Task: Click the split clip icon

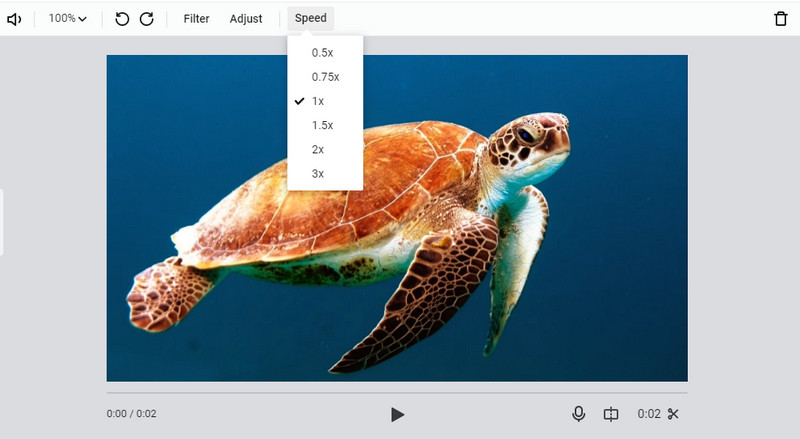Action: pos(611,414)
